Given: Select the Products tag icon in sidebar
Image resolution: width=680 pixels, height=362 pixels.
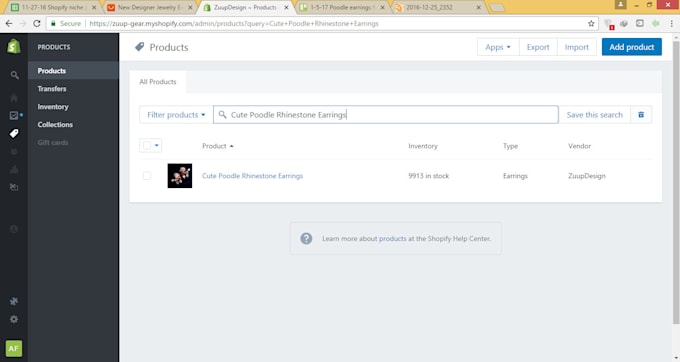Looking at the screenshot, I should 14,133.
